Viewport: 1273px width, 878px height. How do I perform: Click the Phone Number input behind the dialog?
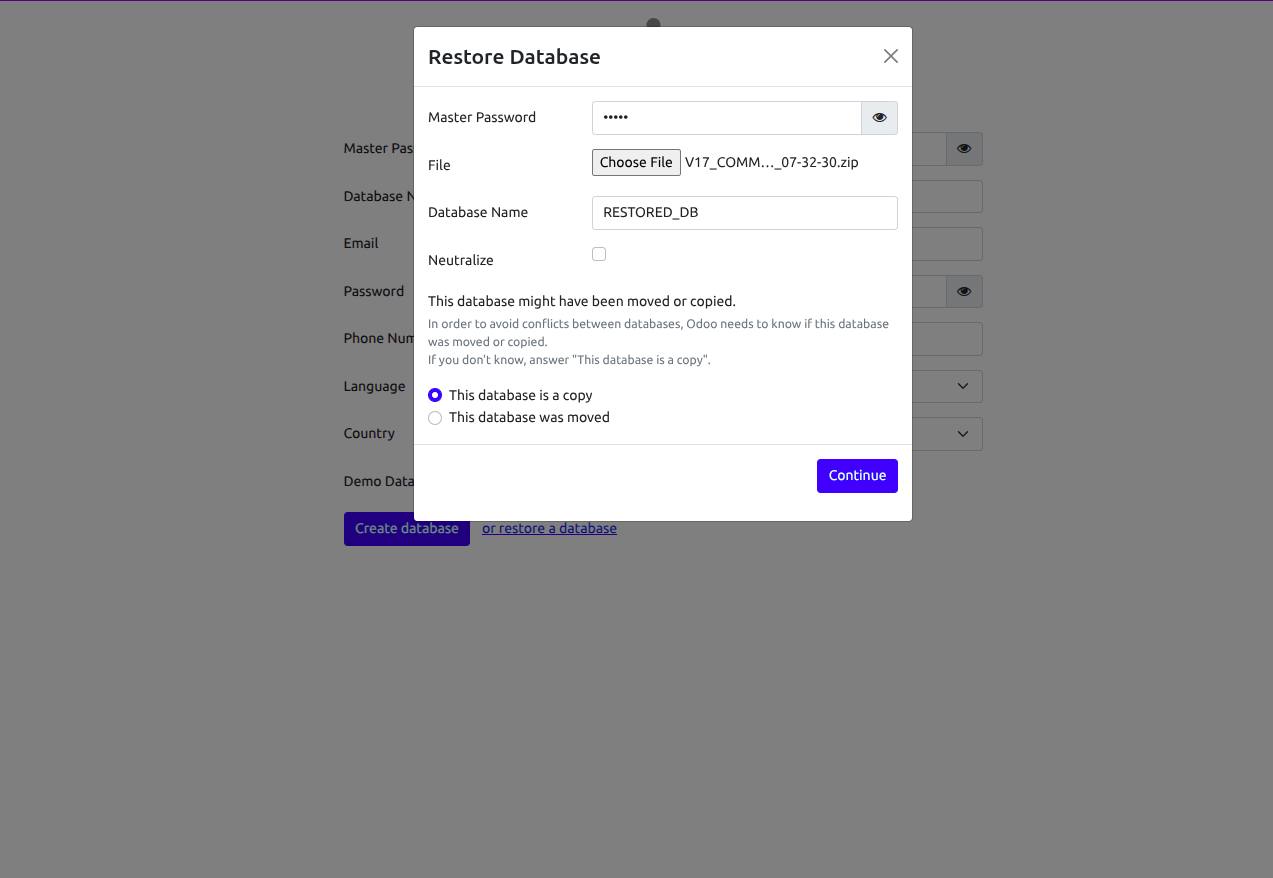click(x=946, y=339)
